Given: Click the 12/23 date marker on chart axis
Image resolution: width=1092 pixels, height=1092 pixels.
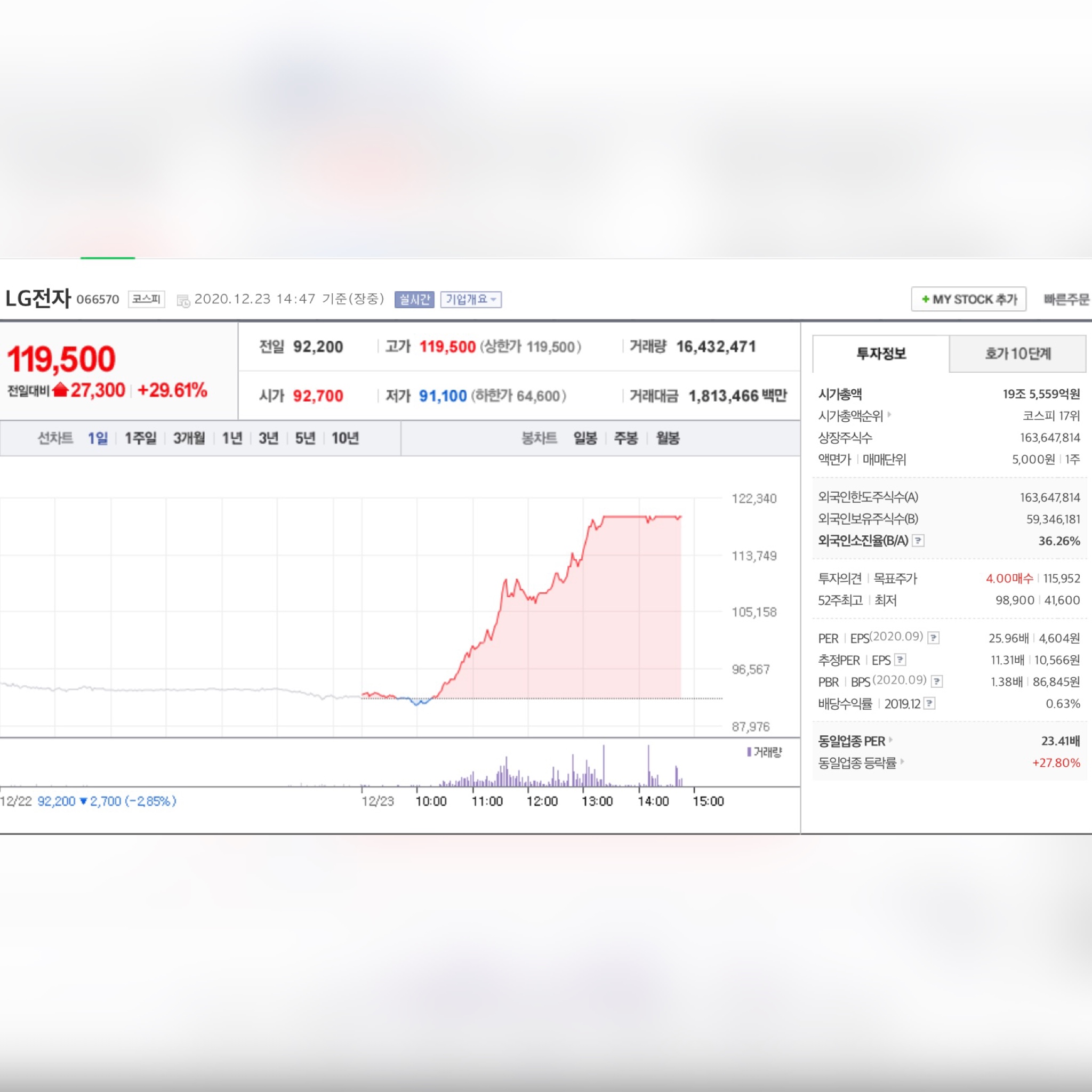Looking at the screenshot, I should pos(378,801).
